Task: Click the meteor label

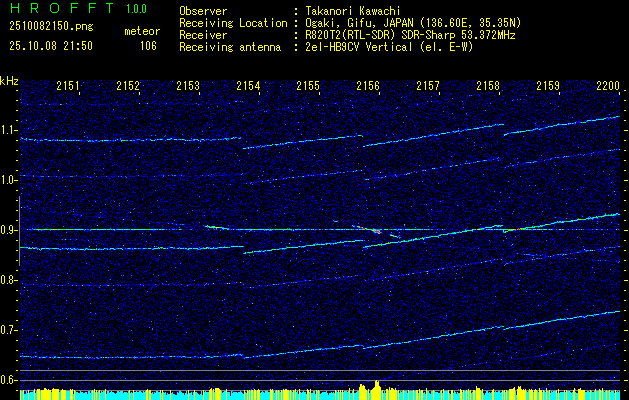Action: coord(142,31)
